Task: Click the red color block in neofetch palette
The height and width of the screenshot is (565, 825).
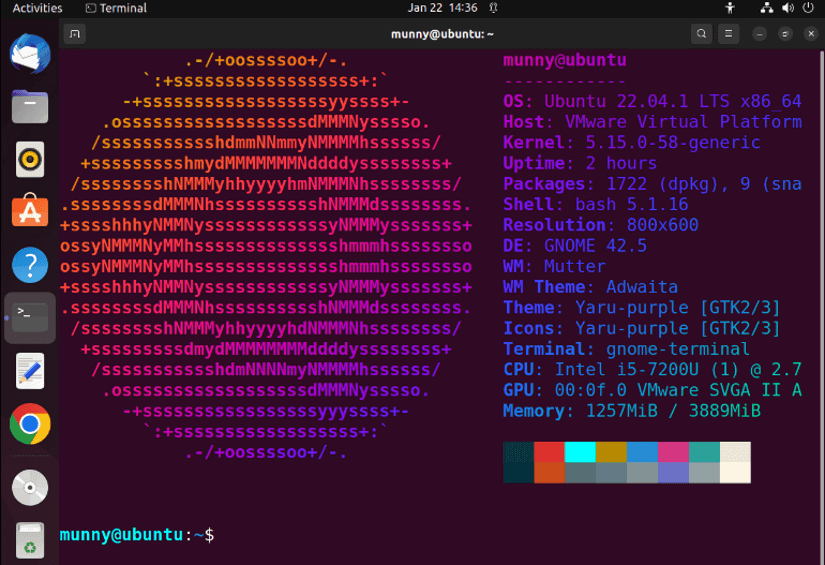Action: pos(549,452)
